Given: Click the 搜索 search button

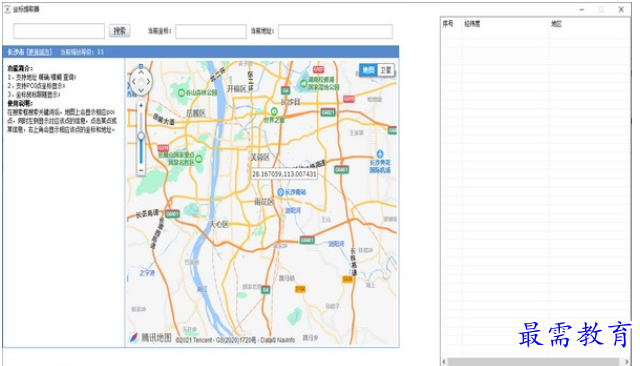Looking at the screenshot, I should (x=119, y=31).
